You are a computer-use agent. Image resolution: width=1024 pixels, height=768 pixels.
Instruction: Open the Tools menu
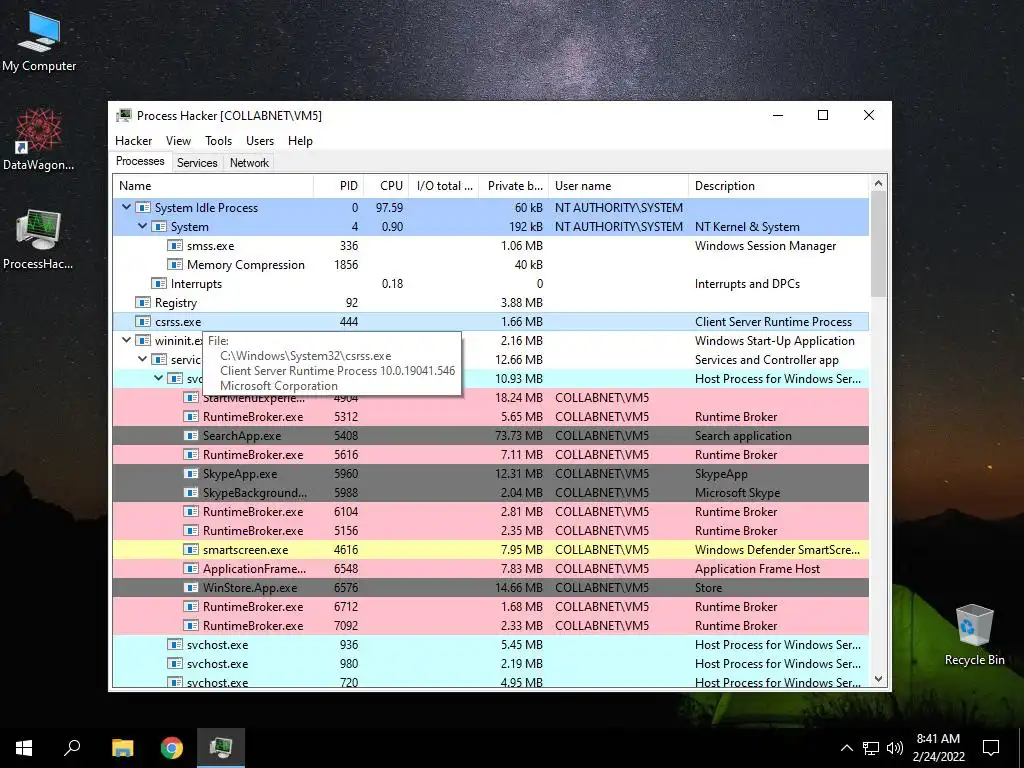[218, 140]
